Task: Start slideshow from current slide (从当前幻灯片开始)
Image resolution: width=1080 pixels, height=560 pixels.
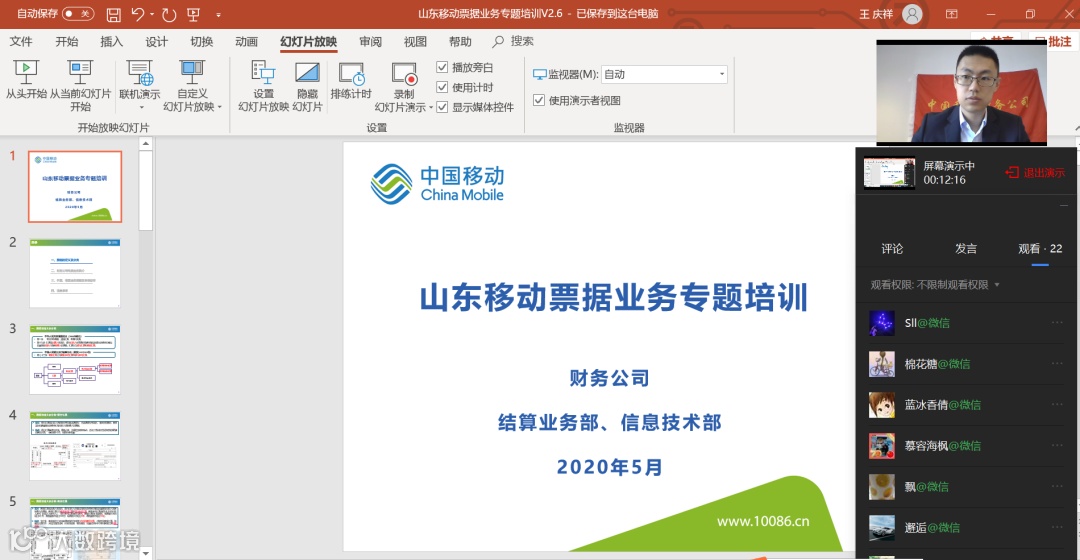Action: pos(80,85)
